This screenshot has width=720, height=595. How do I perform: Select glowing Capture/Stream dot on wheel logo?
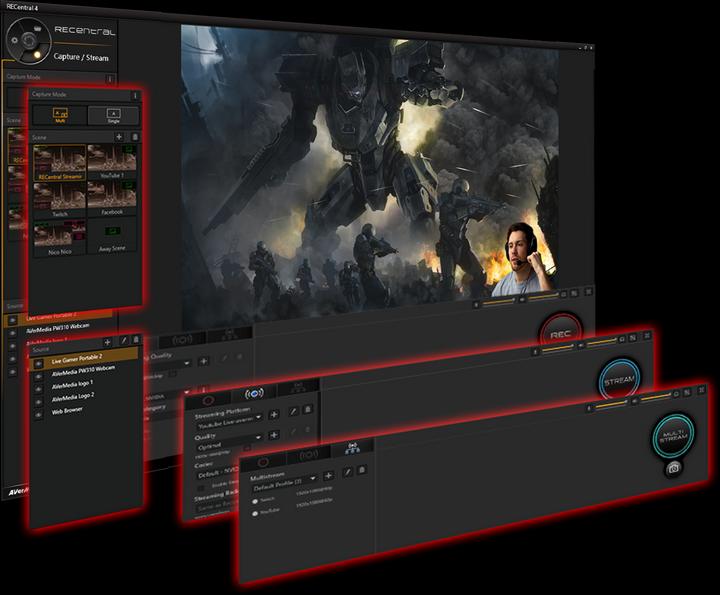37,55
